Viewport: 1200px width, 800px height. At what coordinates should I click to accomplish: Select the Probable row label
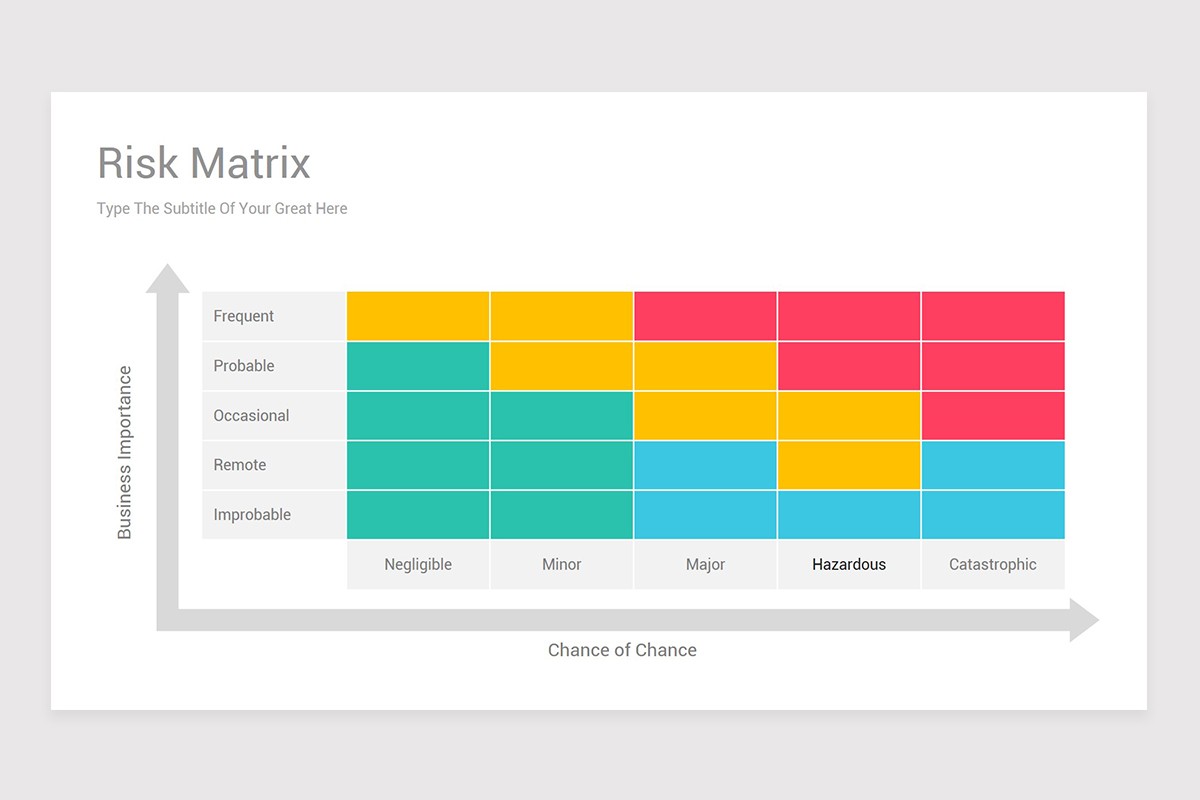pyautogui.click(x=243, y=366)
